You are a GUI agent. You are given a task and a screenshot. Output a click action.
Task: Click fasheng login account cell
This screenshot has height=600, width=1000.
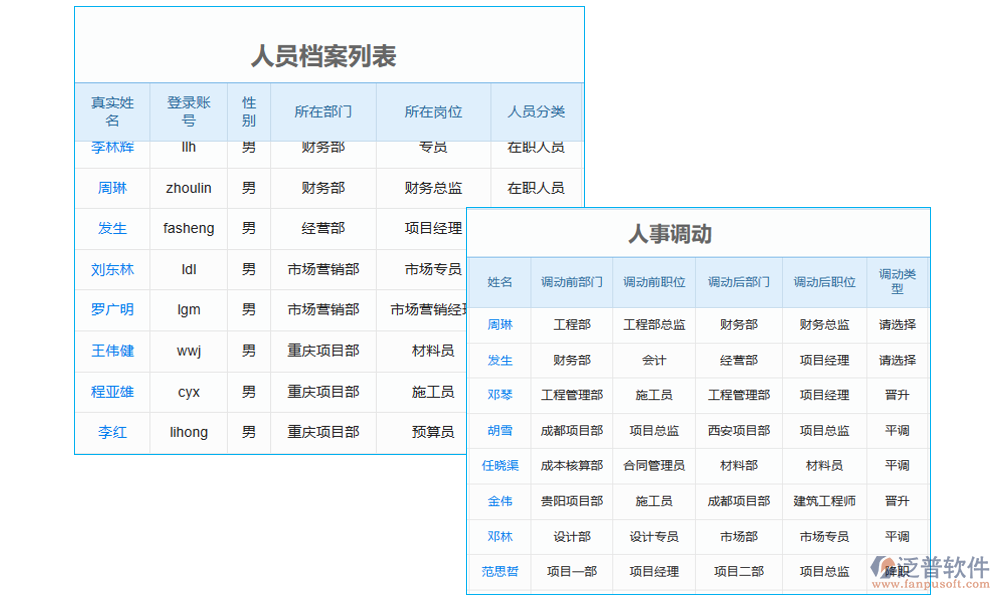[x=189, y=228]
